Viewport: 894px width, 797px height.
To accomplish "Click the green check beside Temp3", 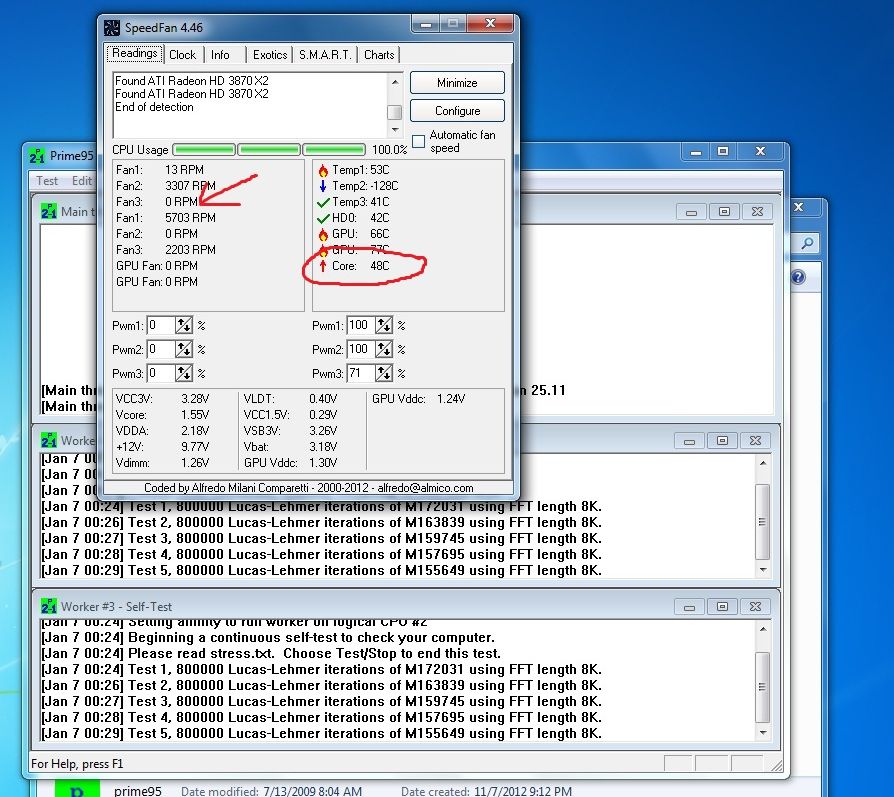I will tap(323, 202).
